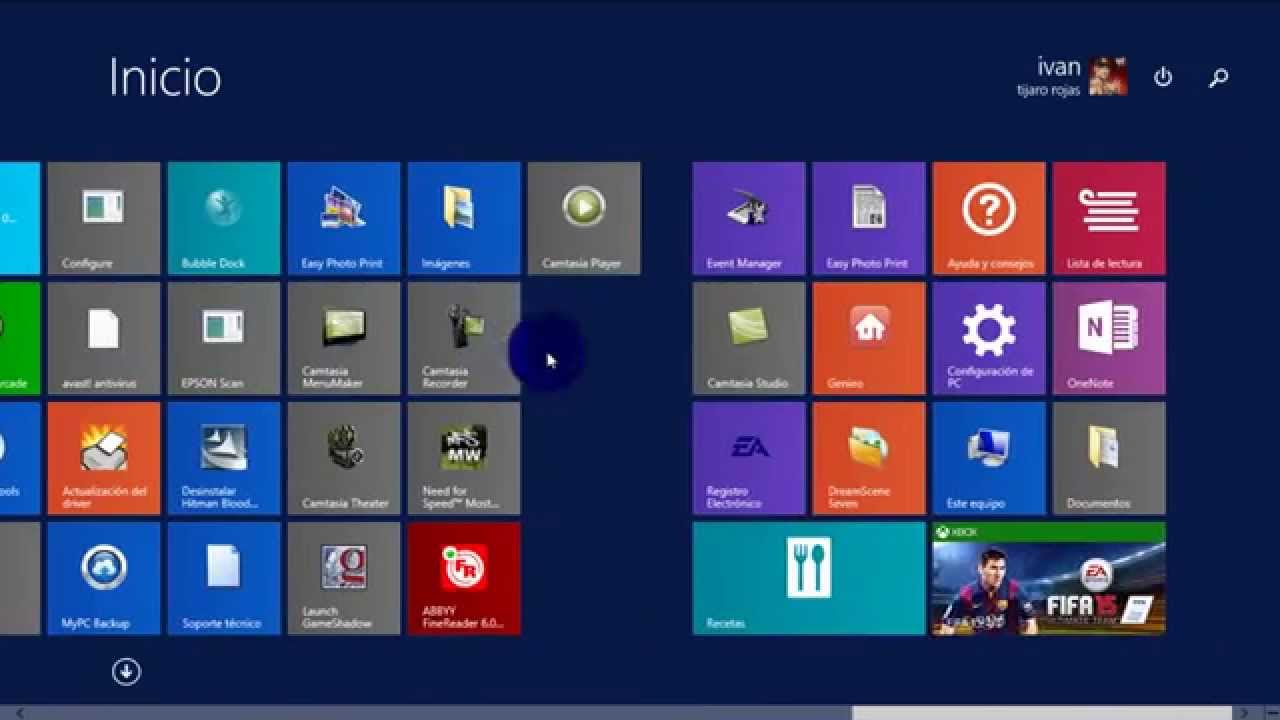Click the scrollbar left arrow

pyautogui.click(x=19, y=713)
